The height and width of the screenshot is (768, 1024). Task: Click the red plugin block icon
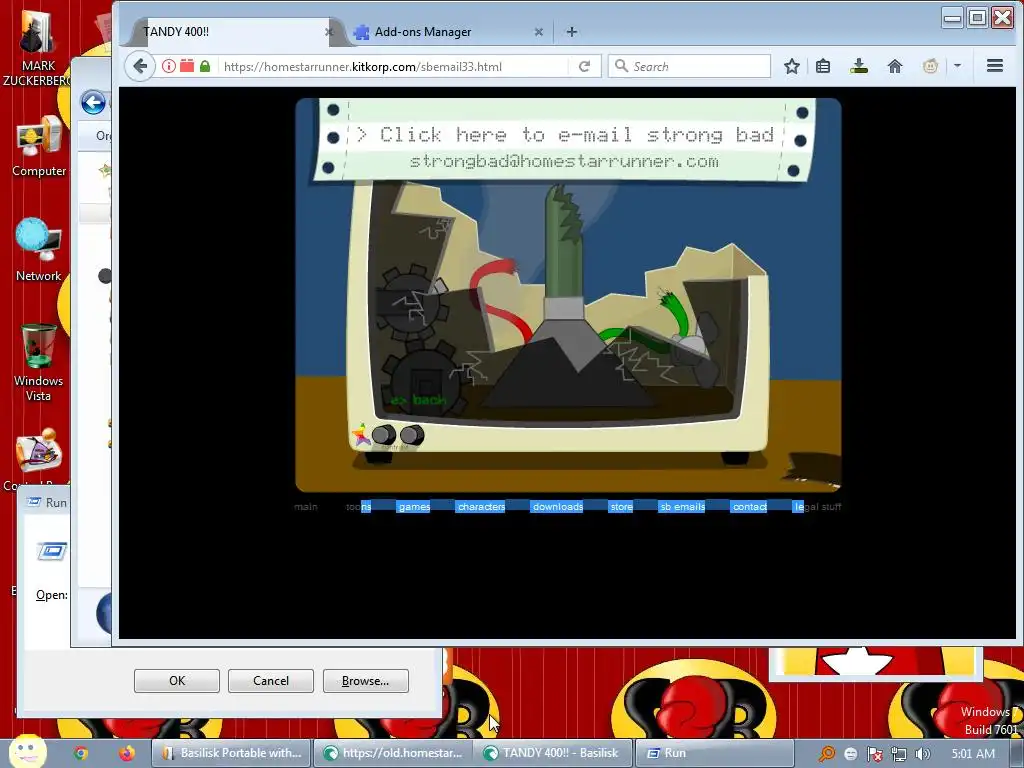tap(187, 66)
